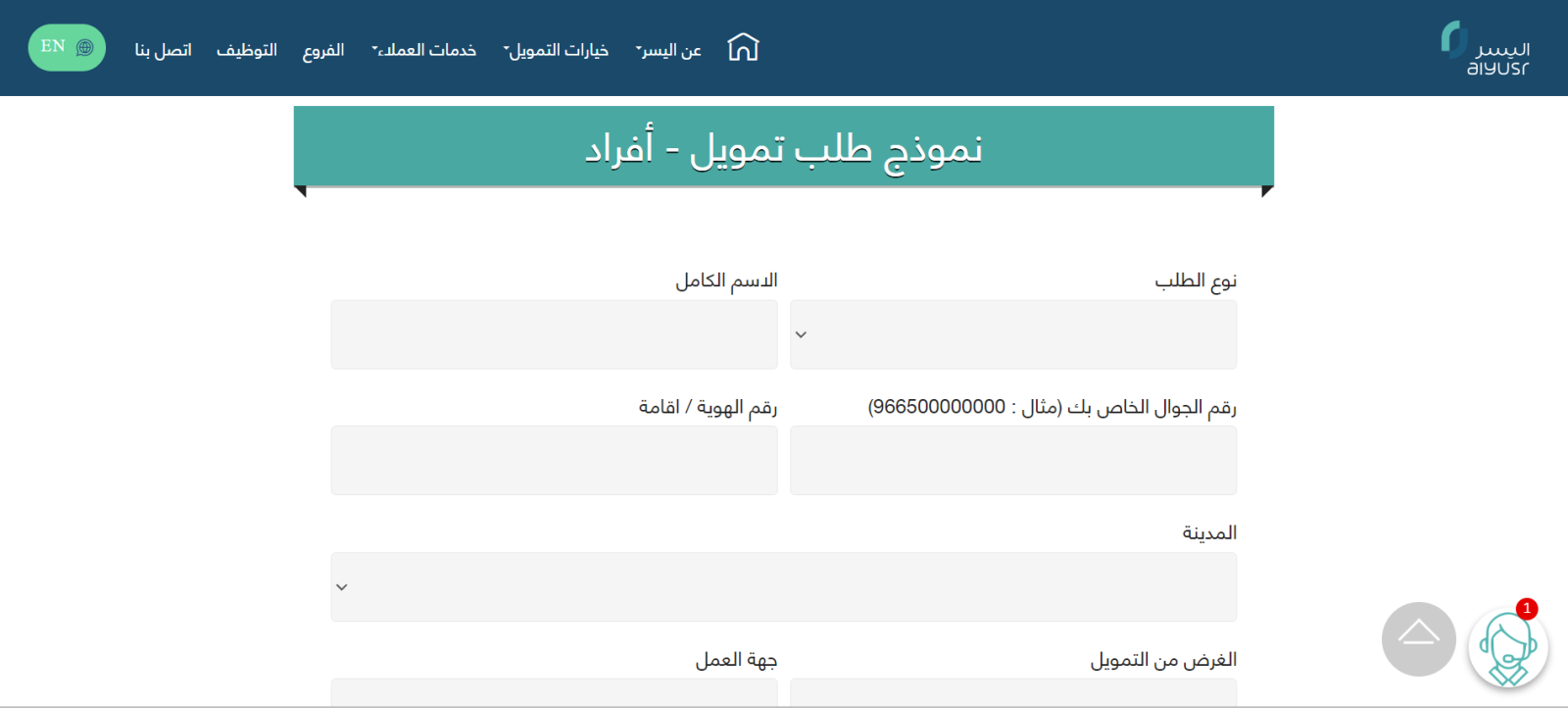Open the خدمات العملاء menu
The width and height of the screenshot is (1568, 708).
423,50
